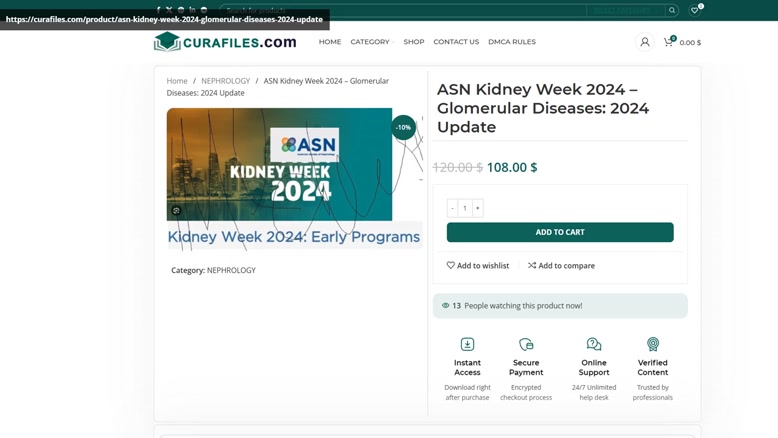The width and height of the screenshot is (778, 438).
Task: Open the Contact Us menu item
Action: (456, 42)
